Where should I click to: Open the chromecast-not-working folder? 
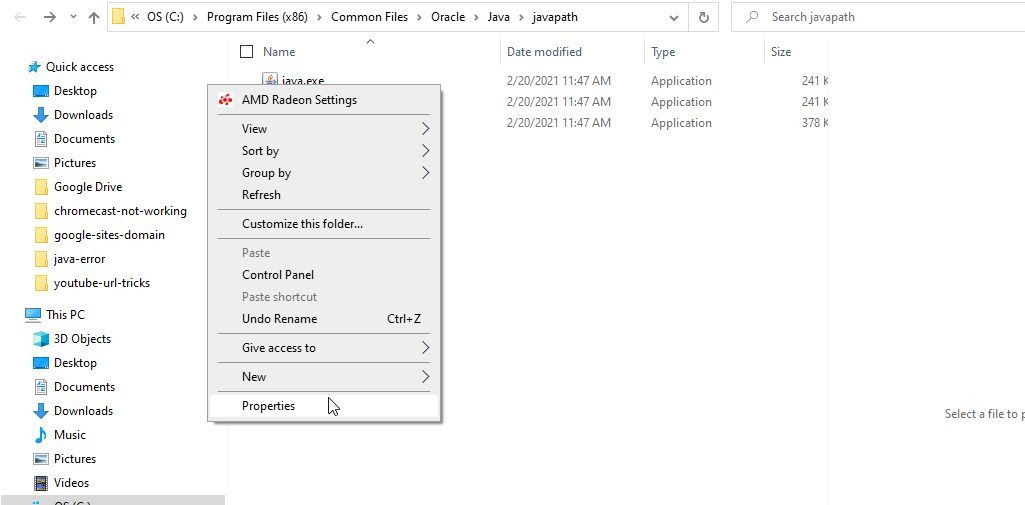(x=120, y=211)
